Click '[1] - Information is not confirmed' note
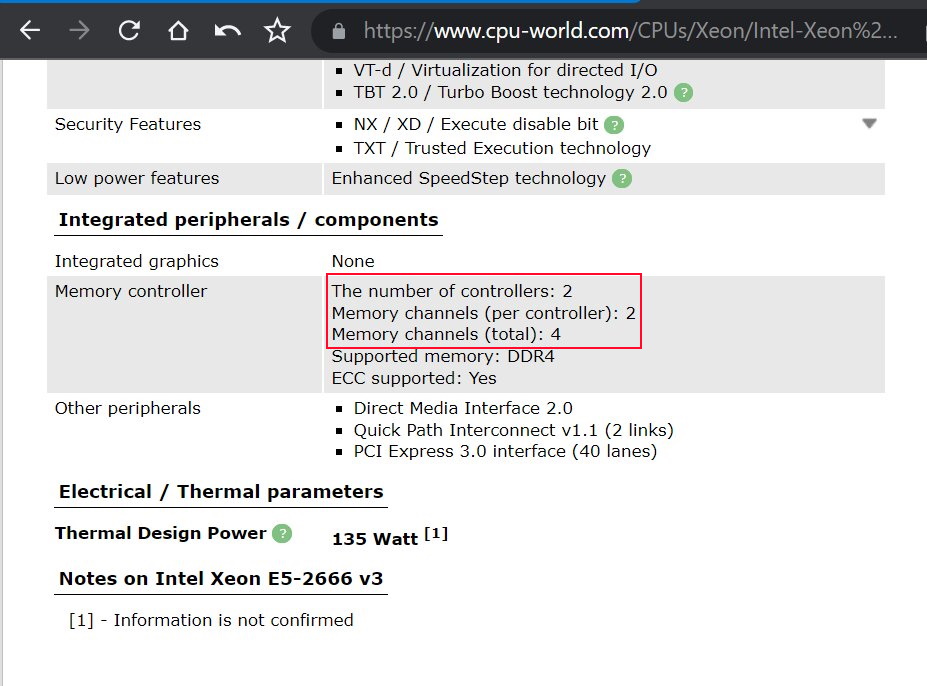Screen dimensions: 927x686 click(x=211, y=620)
